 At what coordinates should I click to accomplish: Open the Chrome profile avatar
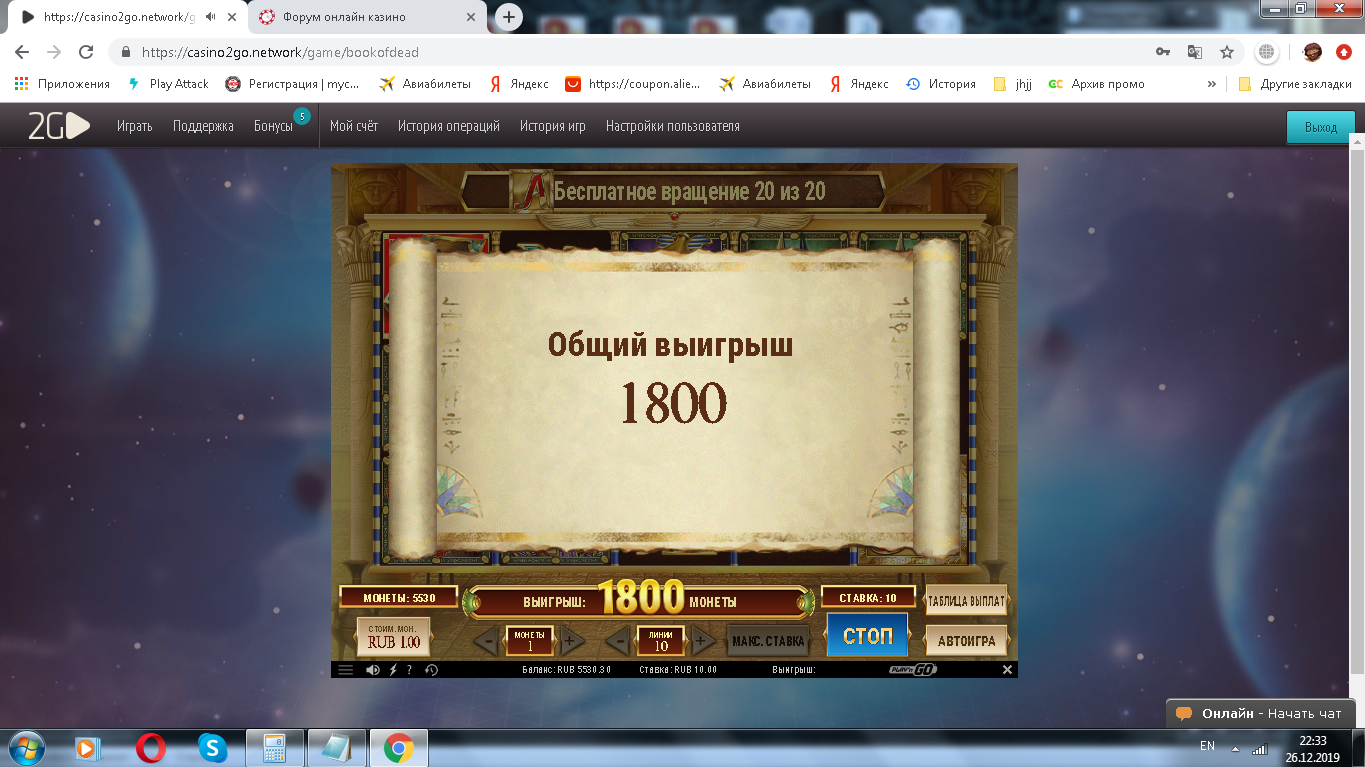1313,52
